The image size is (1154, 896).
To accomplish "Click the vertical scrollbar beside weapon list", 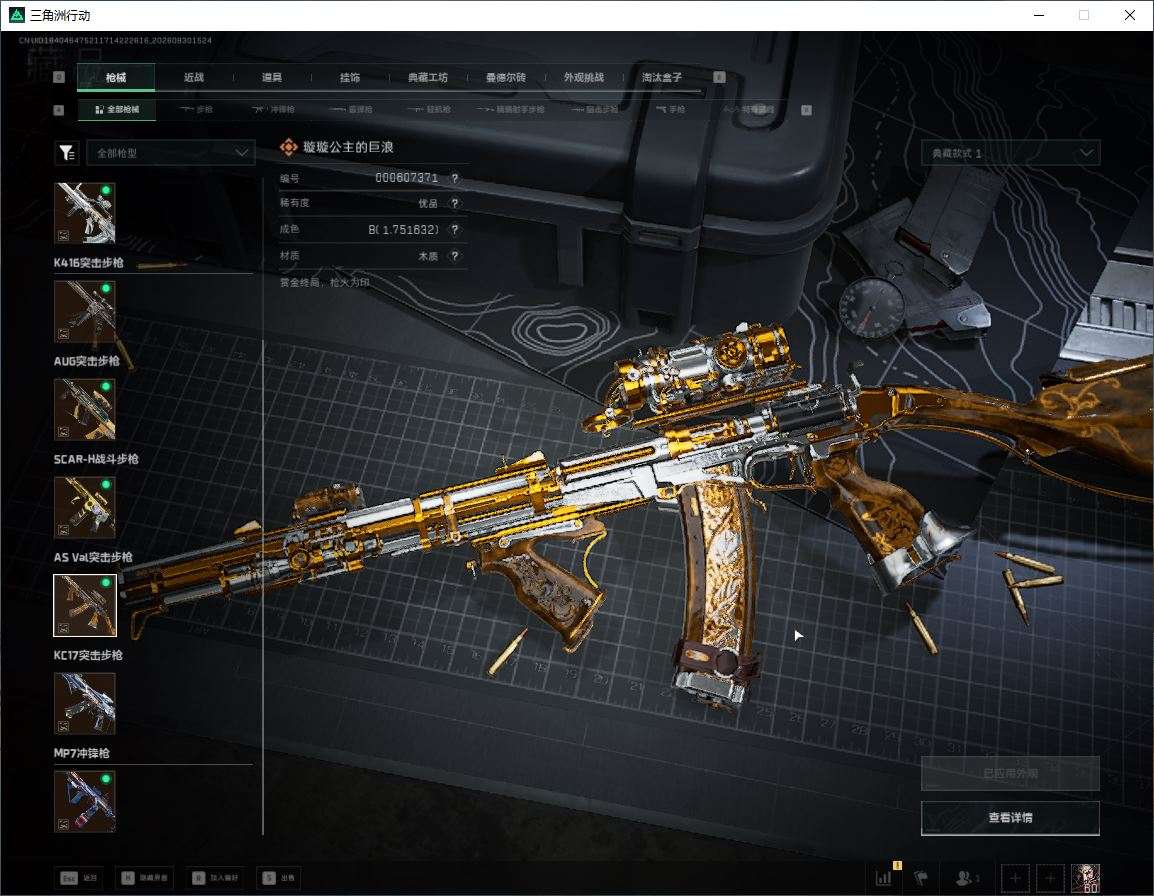I will tap(263, 588).
